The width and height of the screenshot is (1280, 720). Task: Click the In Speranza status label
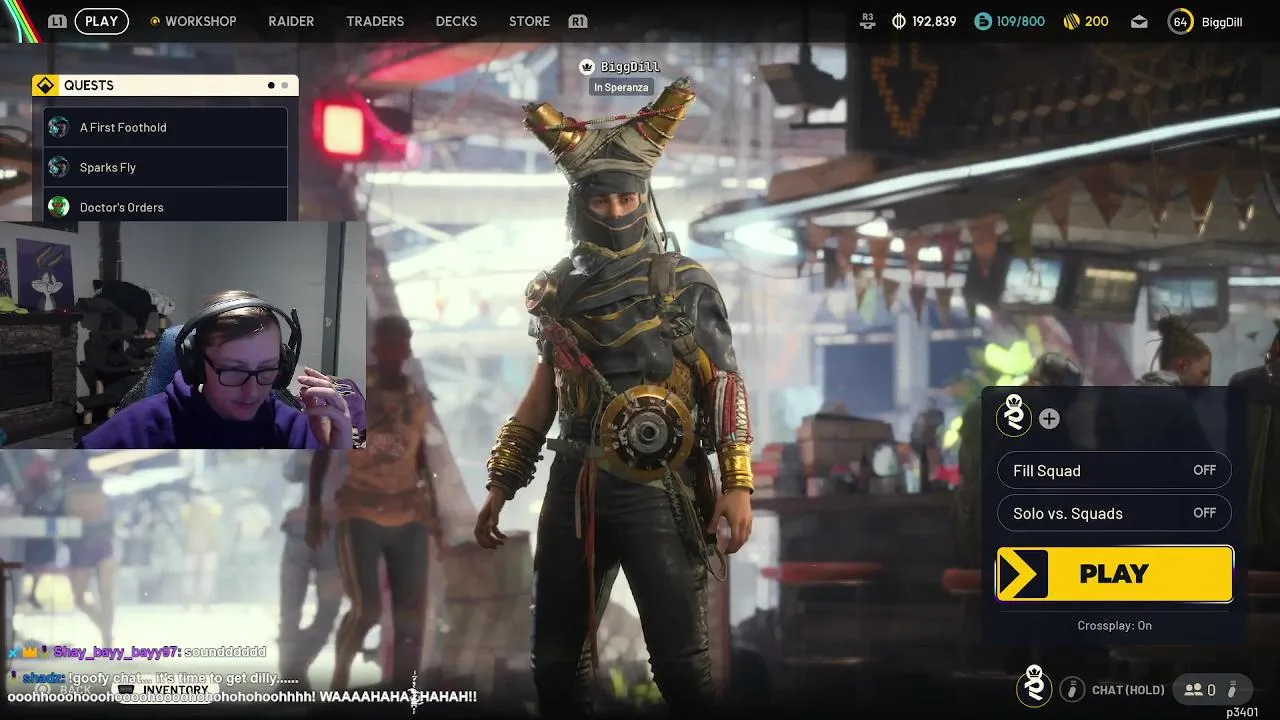621,87
